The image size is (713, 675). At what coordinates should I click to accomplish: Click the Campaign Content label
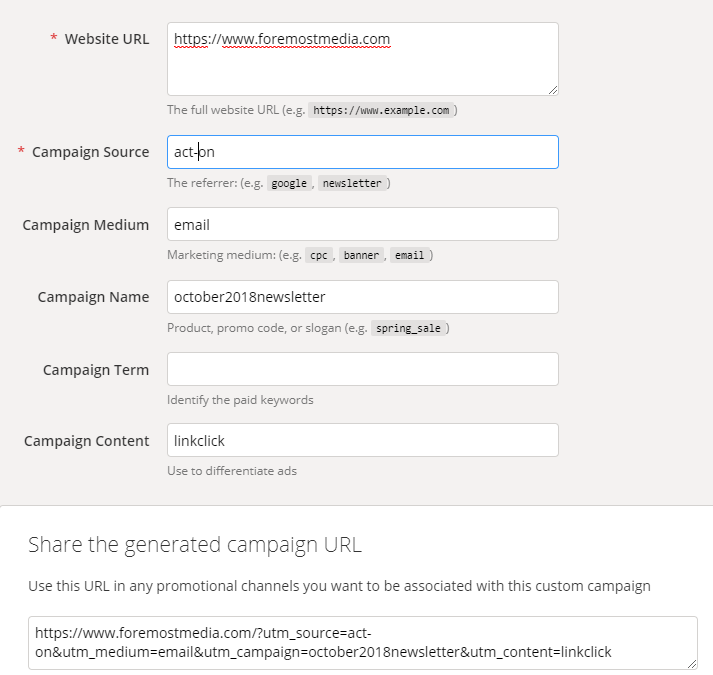pyautogui.click(x=86, y=441)
